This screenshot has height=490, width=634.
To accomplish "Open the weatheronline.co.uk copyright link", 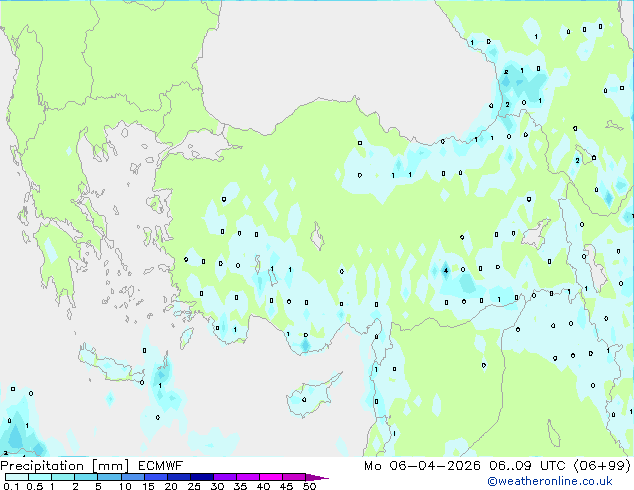I will click(550, 481).
